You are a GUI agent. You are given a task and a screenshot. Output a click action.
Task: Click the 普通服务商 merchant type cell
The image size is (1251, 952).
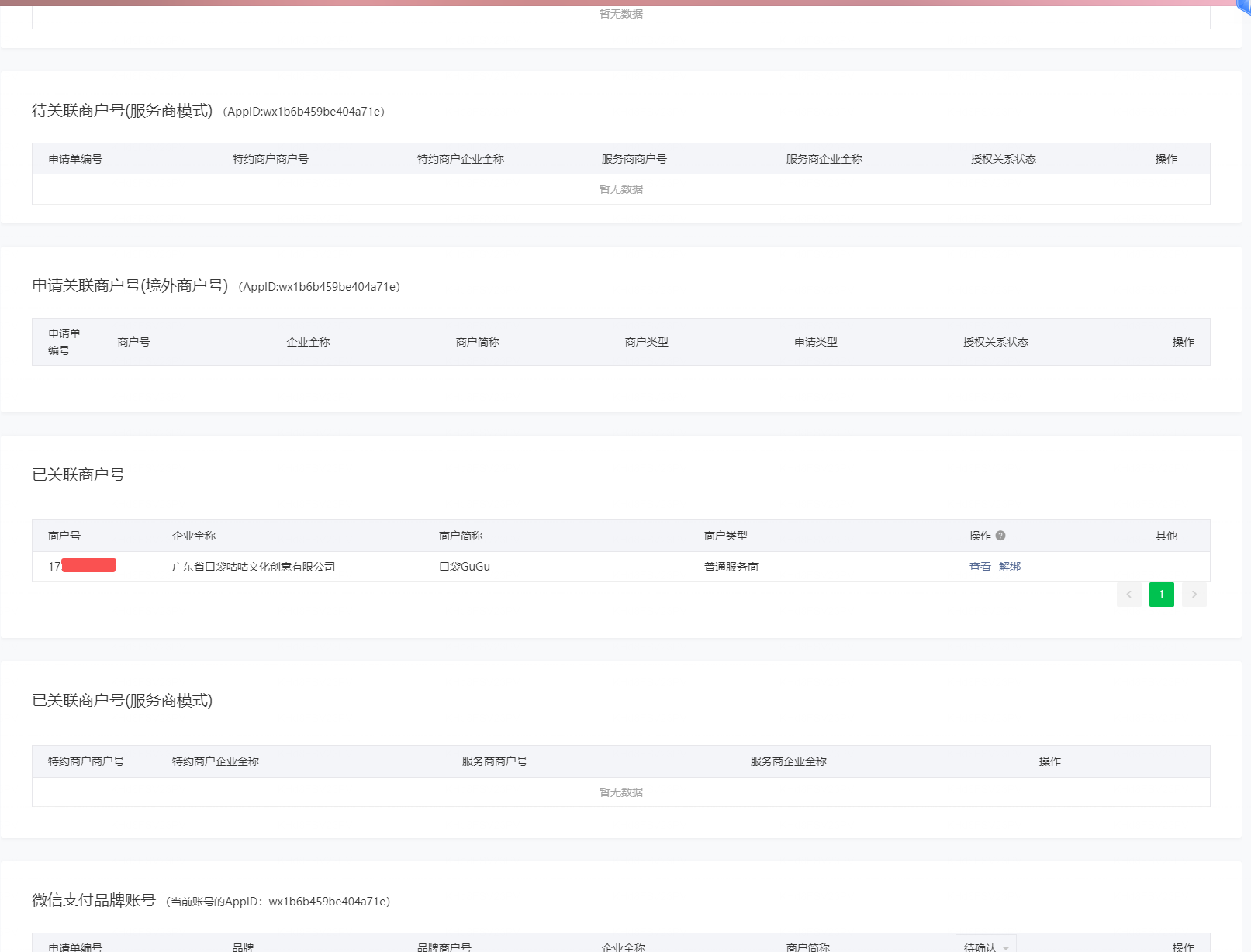tap(731, 567)
